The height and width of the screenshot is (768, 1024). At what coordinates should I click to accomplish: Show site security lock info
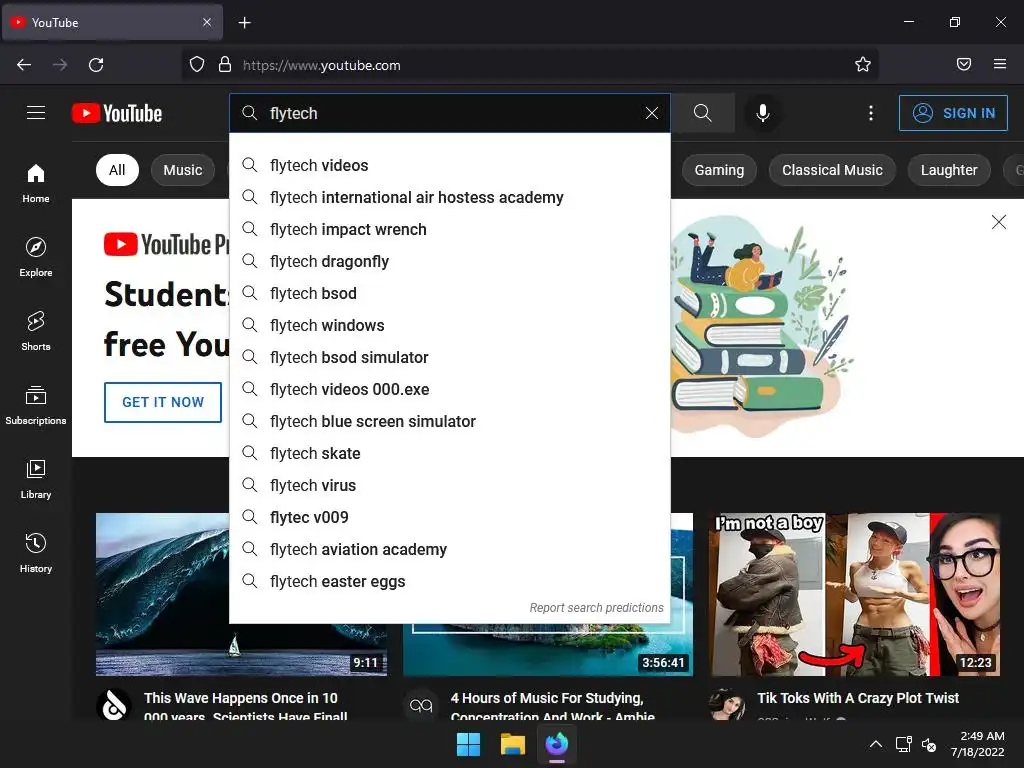click(x=225, y=65)
